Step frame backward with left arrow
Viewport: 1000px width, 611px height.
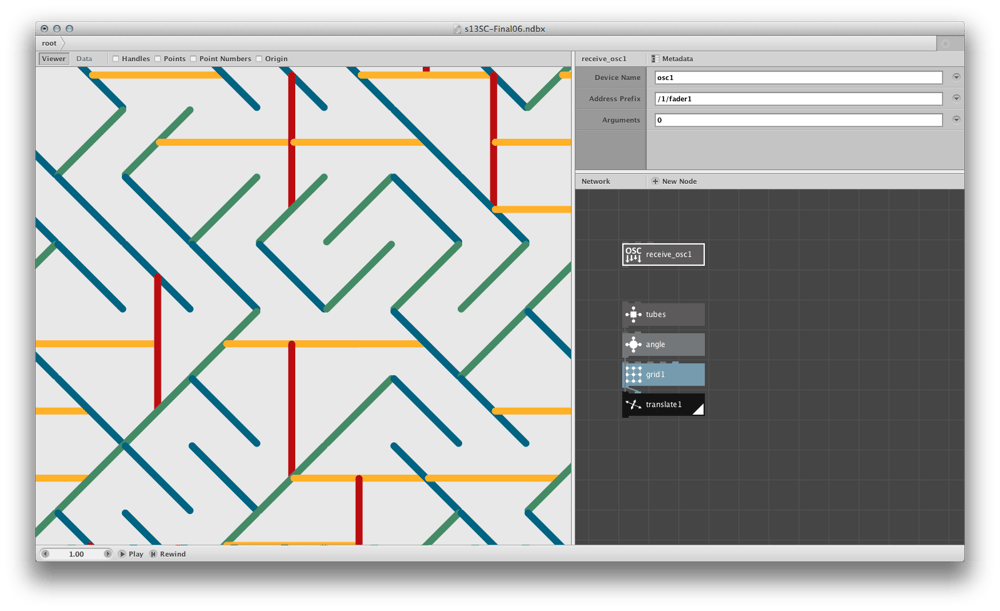[45, 554]
